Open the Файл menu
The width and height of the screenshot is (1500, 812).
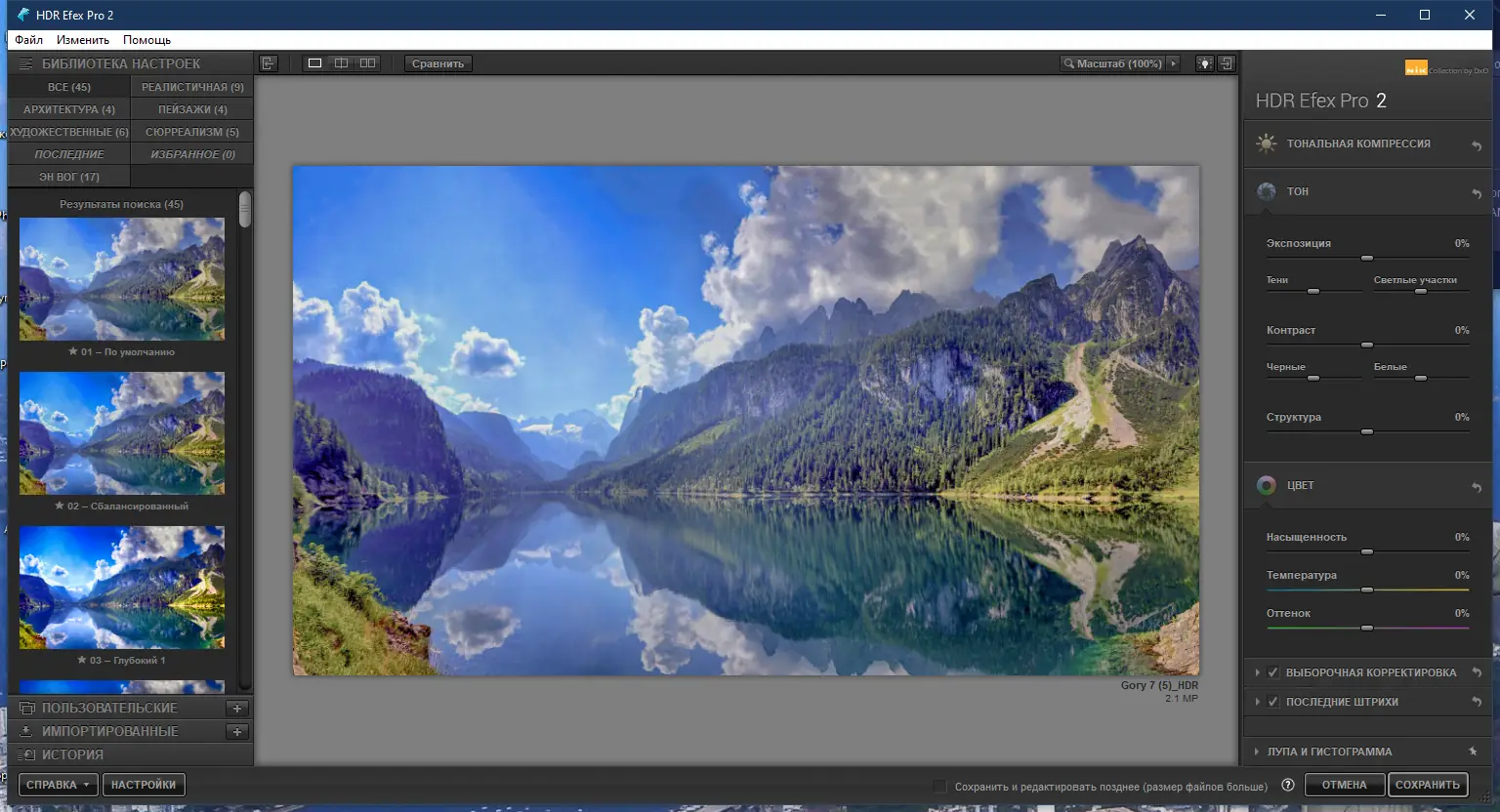coord(28,39)
